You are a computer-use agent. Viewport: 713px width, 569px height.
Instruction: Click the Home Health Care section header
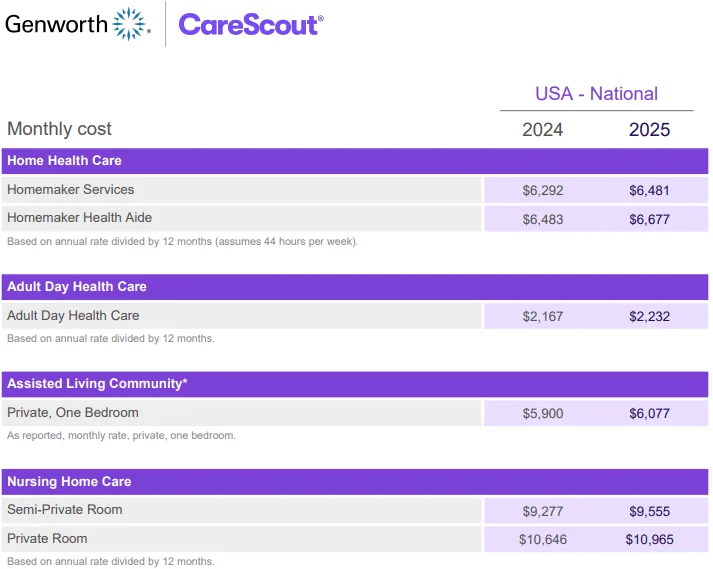[x=355, y=161]
